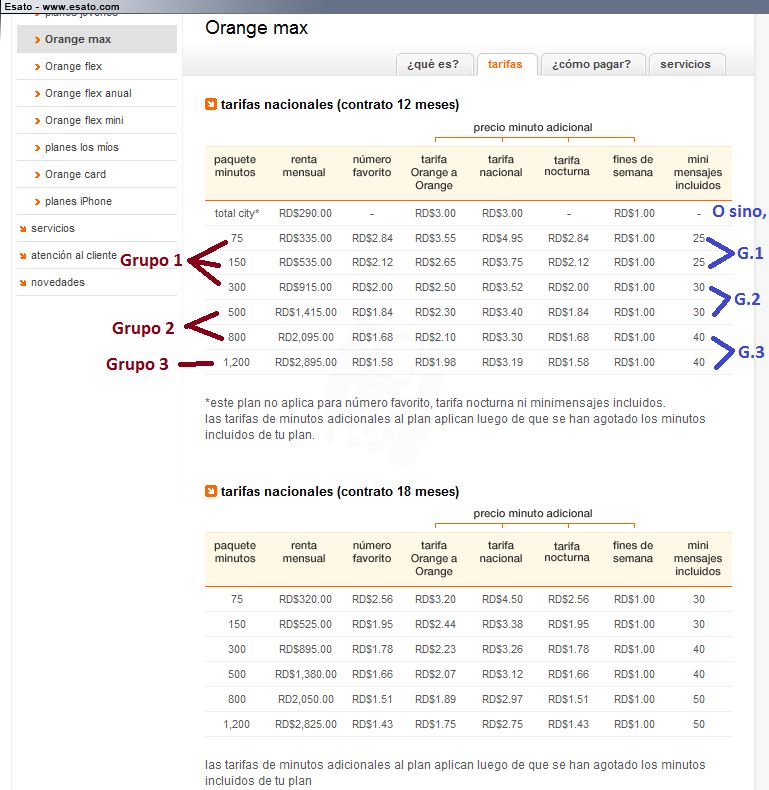Open atención al cliente section
Image resolution: width=769 pixels, height=790 pixels.
(x=74, y=255)
